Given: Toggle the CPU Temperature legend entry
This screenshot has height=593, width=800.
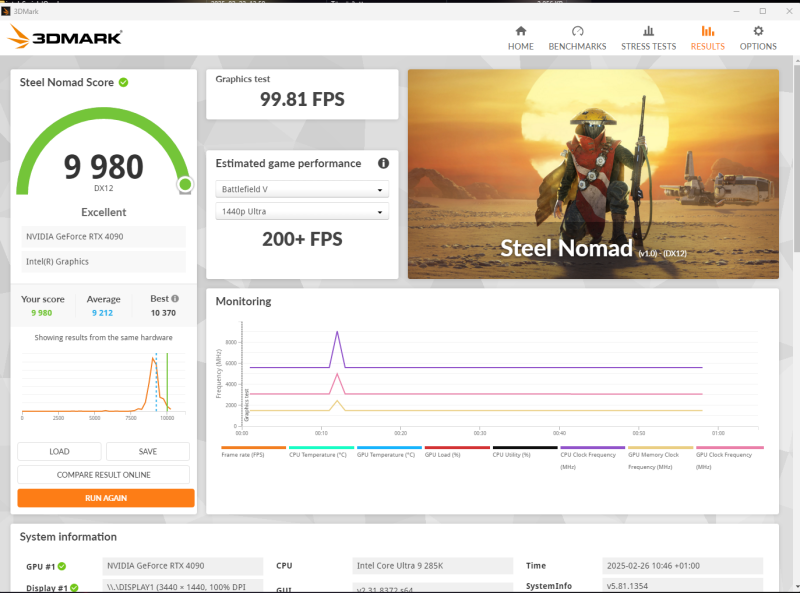Looking at the screenshot, I should click(x=321, y=452).
